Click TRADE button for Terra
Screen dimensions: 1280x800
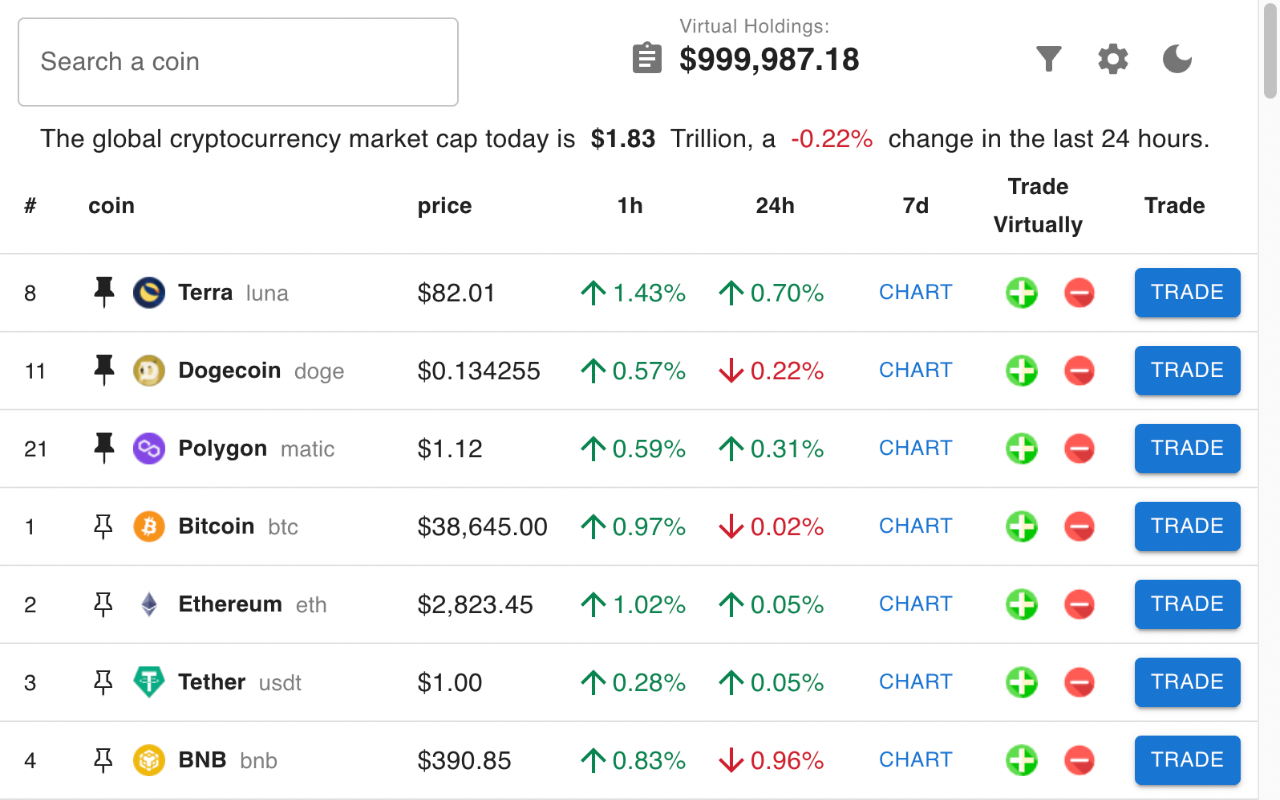1187,293
